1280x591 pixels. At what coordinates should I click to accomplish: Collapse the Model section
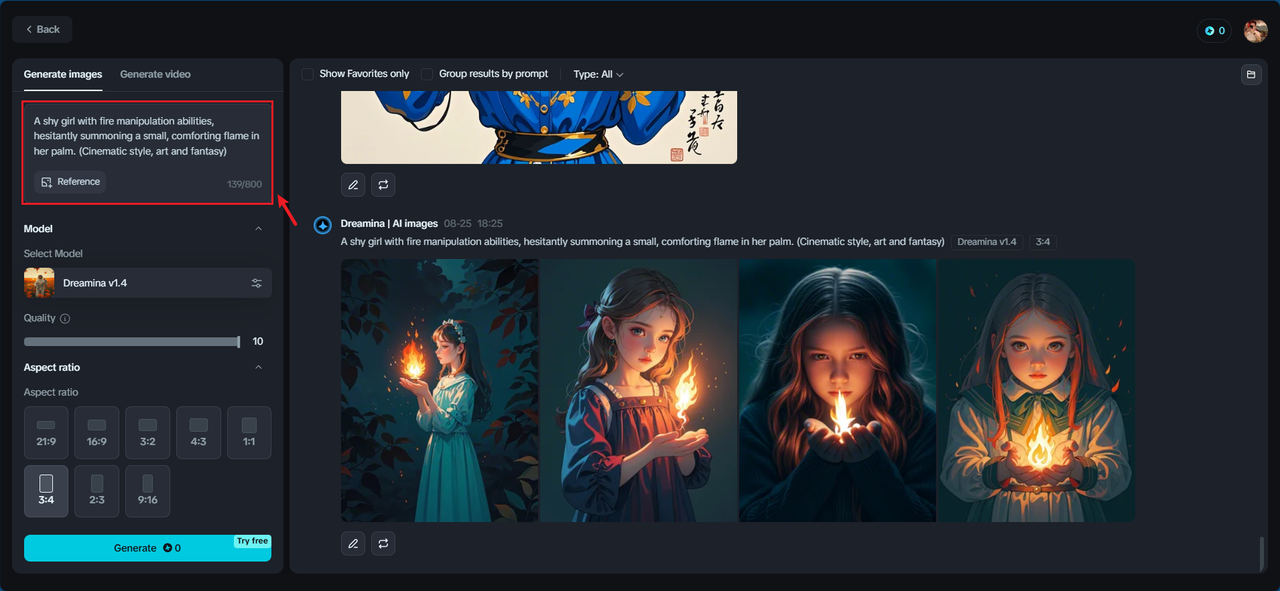259,229
